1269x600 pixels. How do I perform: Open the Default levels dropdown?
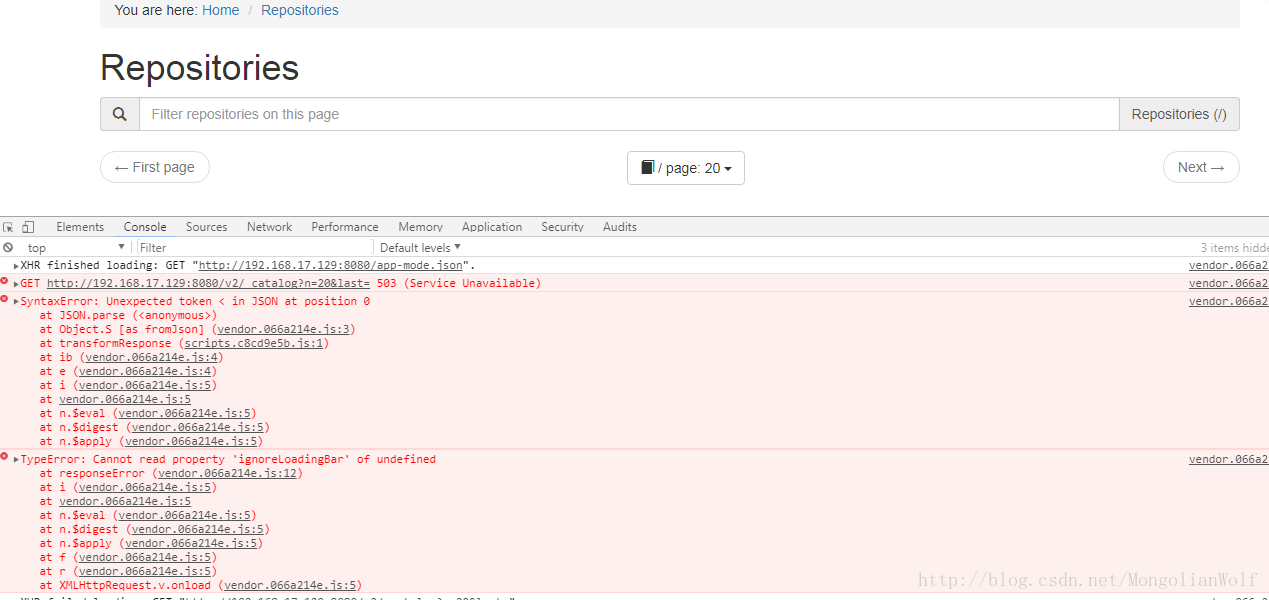(x=420, y=247)
